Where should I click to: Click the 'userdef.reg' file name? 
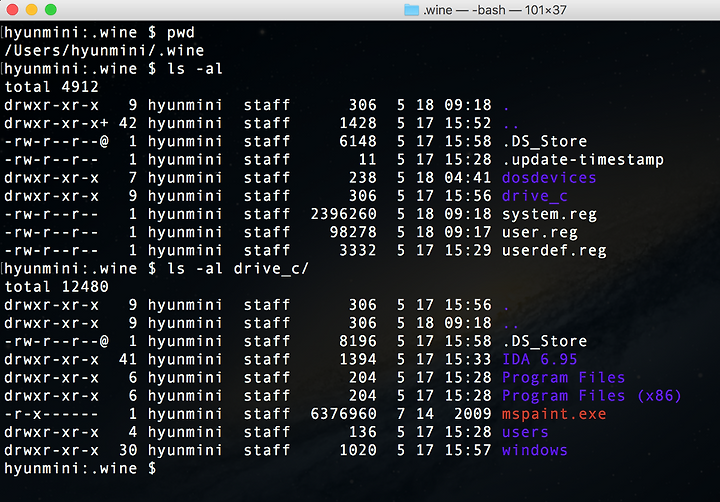[x=554, y=251]
